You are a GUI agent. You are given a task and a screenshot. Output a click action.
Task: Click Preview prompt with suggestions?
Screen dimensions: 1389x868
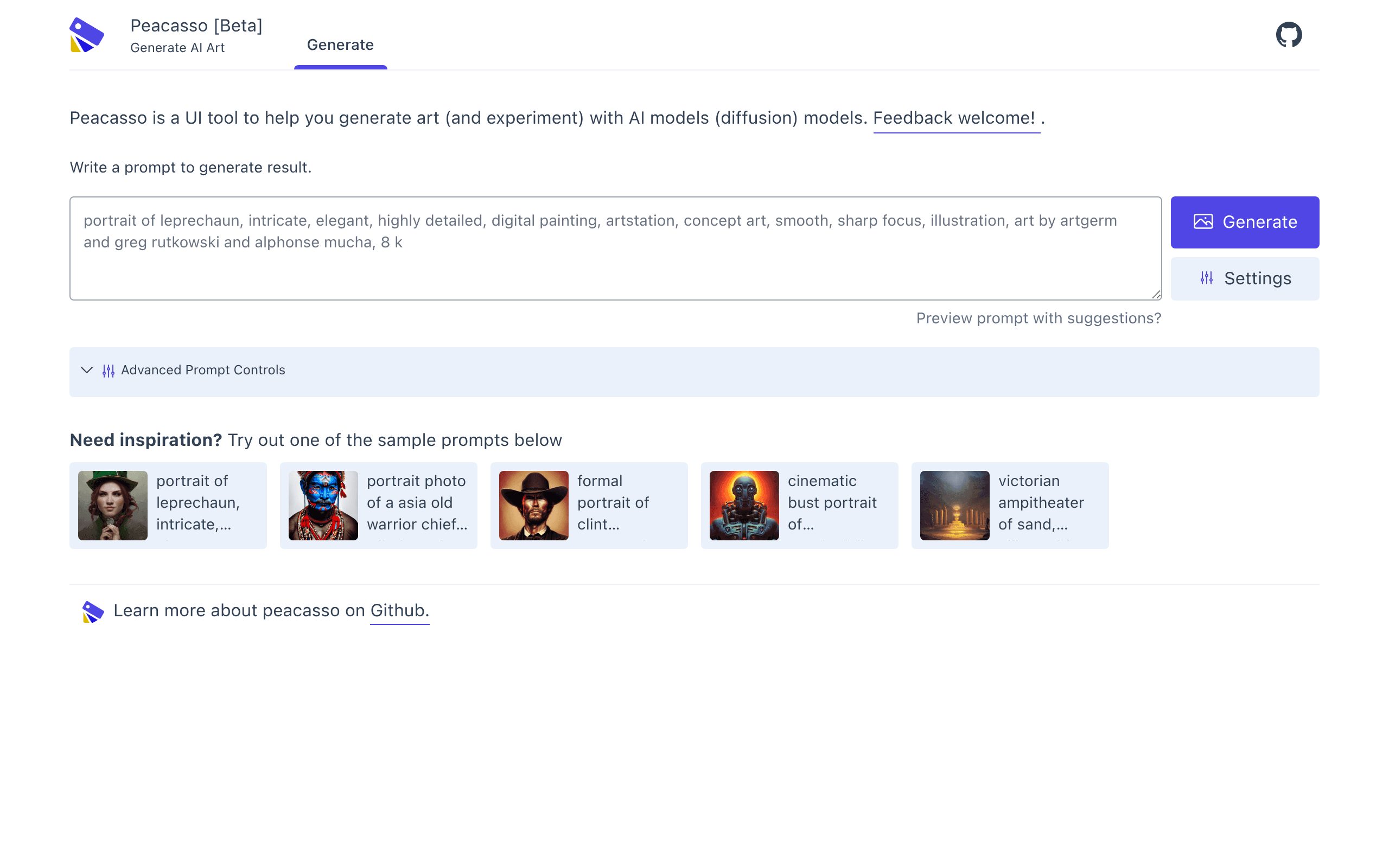(1038, 318)
